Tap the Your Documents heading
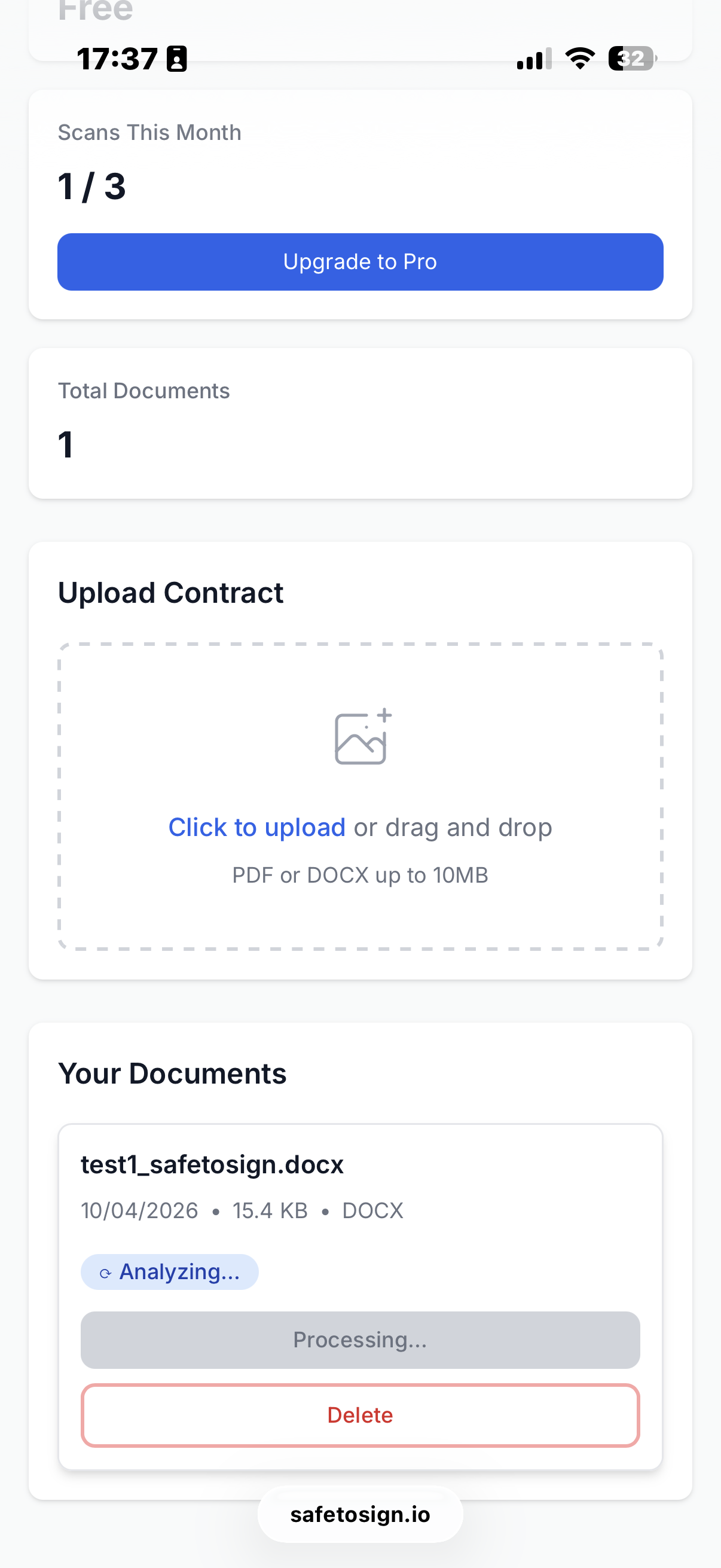 pos(172,1074)
